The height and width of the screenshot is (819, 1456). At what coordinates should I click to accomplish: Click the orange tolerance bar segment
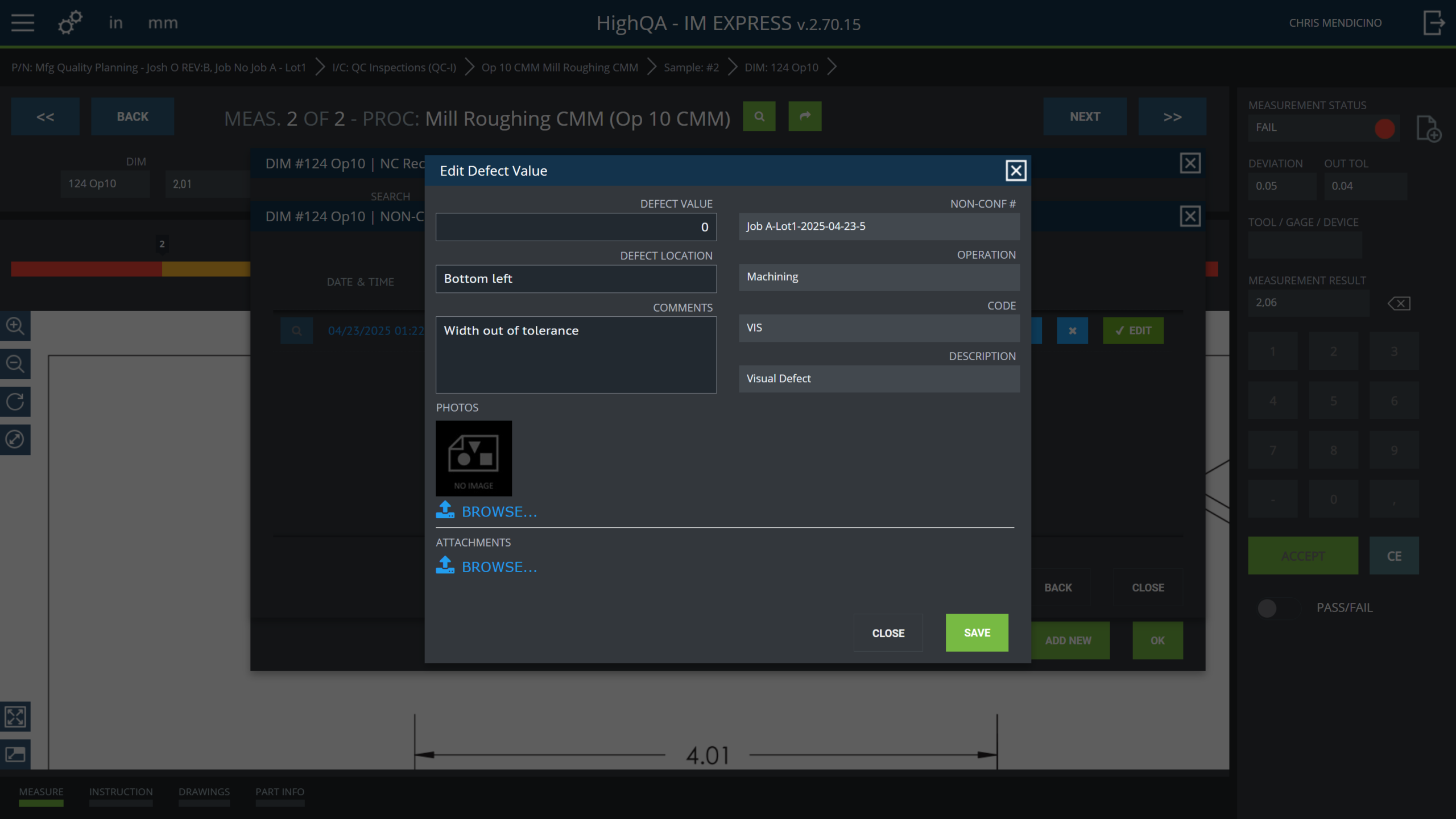(x=206, y=269)
